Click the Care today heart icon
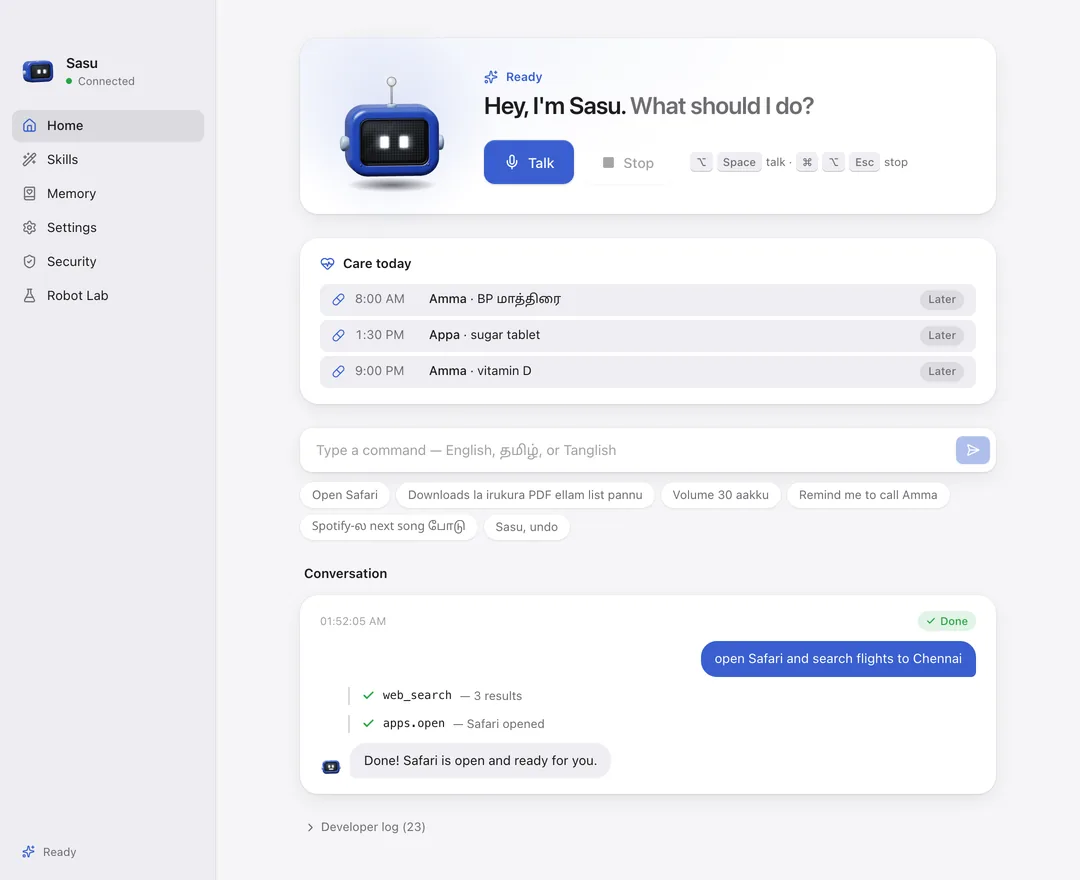This screenshot has height=880, width=1080. (328, 264)
